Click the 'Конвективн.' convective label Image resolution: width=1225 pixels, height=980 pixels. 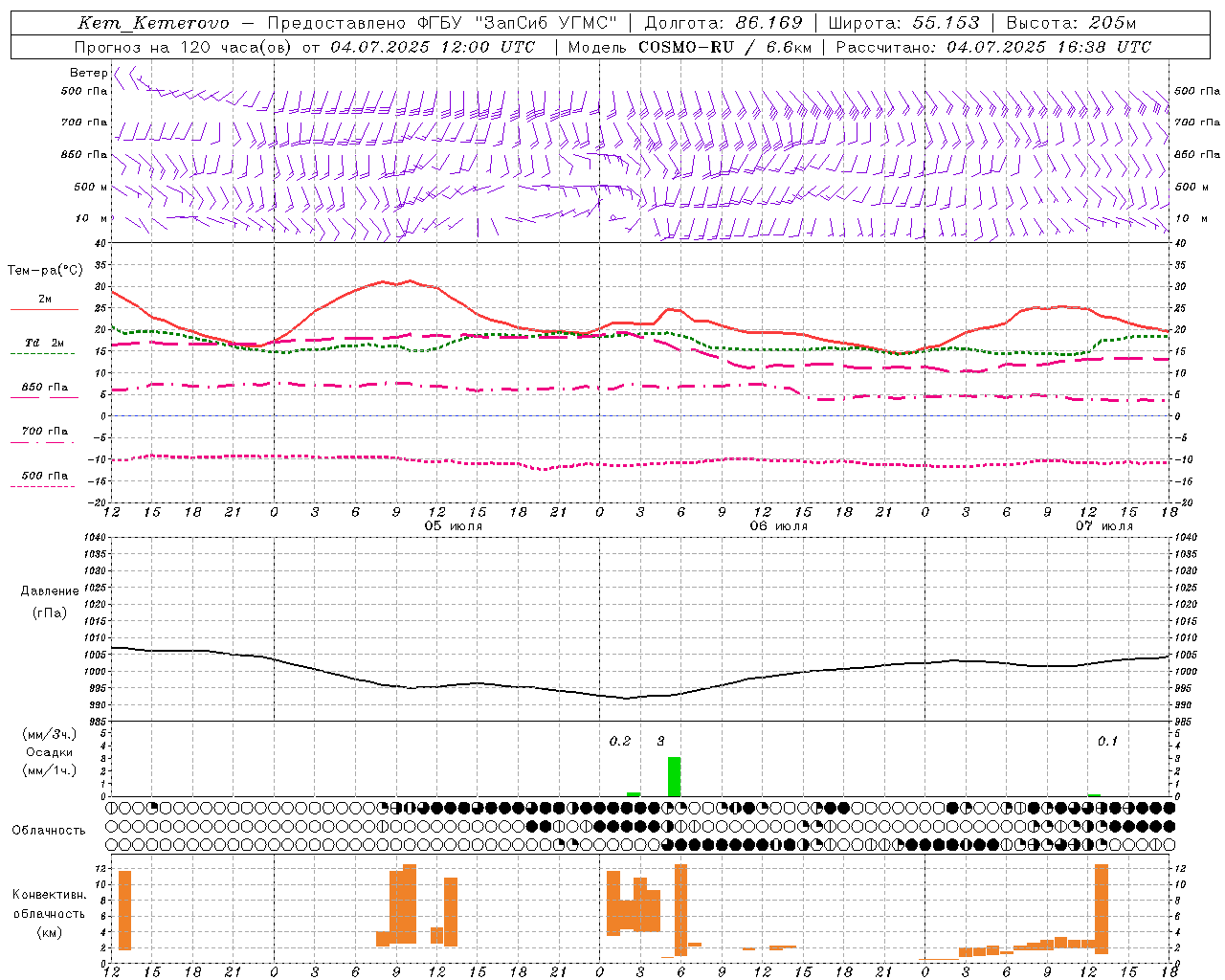[x=50, y=895]
